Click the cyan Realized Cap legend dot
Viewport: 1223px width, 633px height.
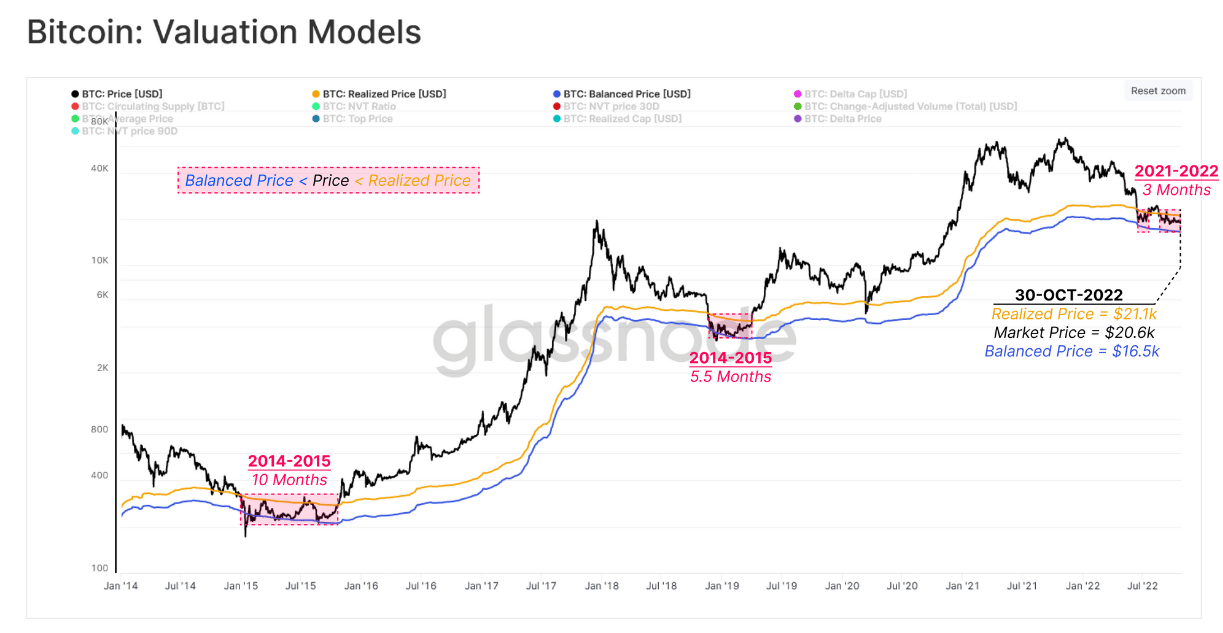556,119
